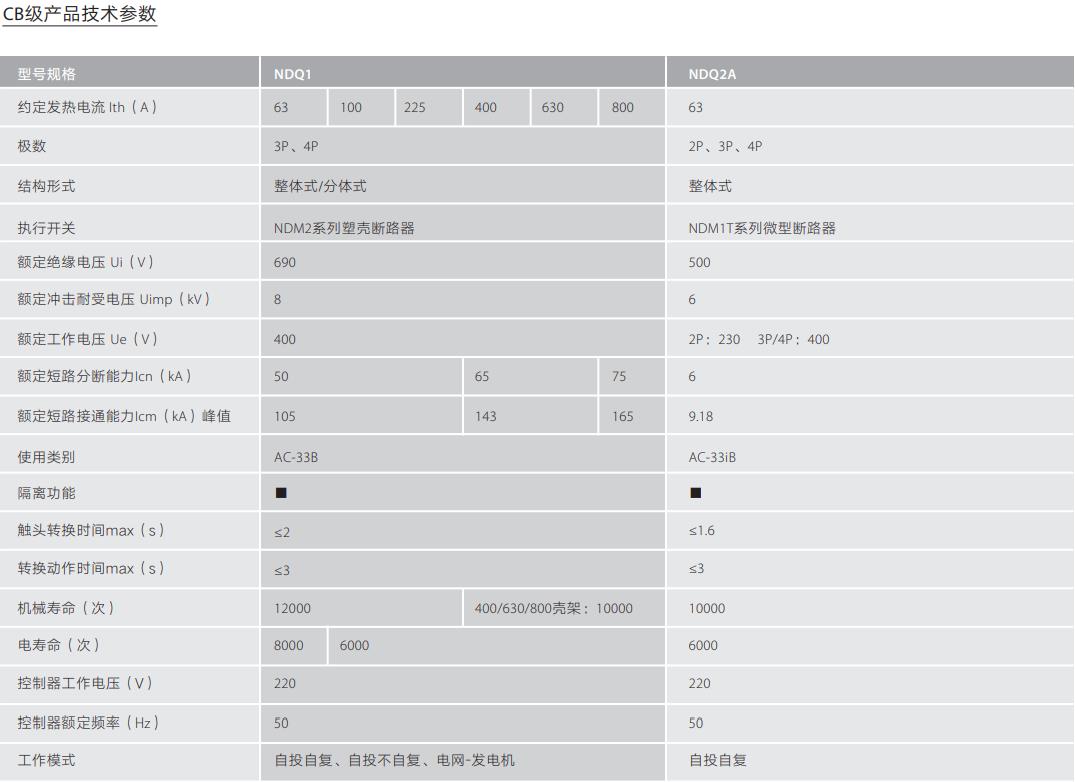
Task: Select the '2P: 230 3P/4P: 400' cell
Action: pyautogui.click(x=869, y=339)
